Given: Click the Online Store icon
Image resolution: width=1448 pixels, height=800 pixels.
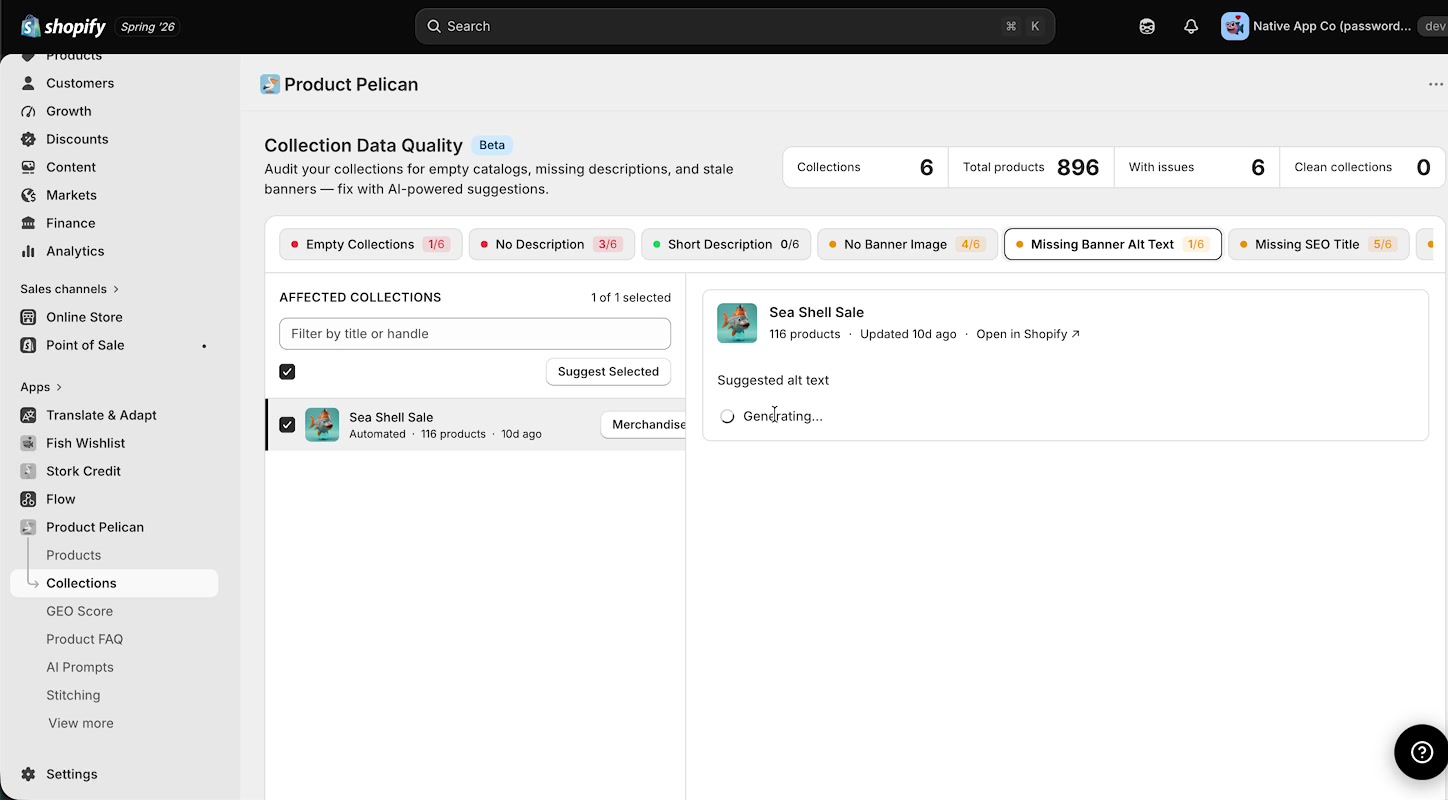Looking at the screenshot, I should point(28,317).
